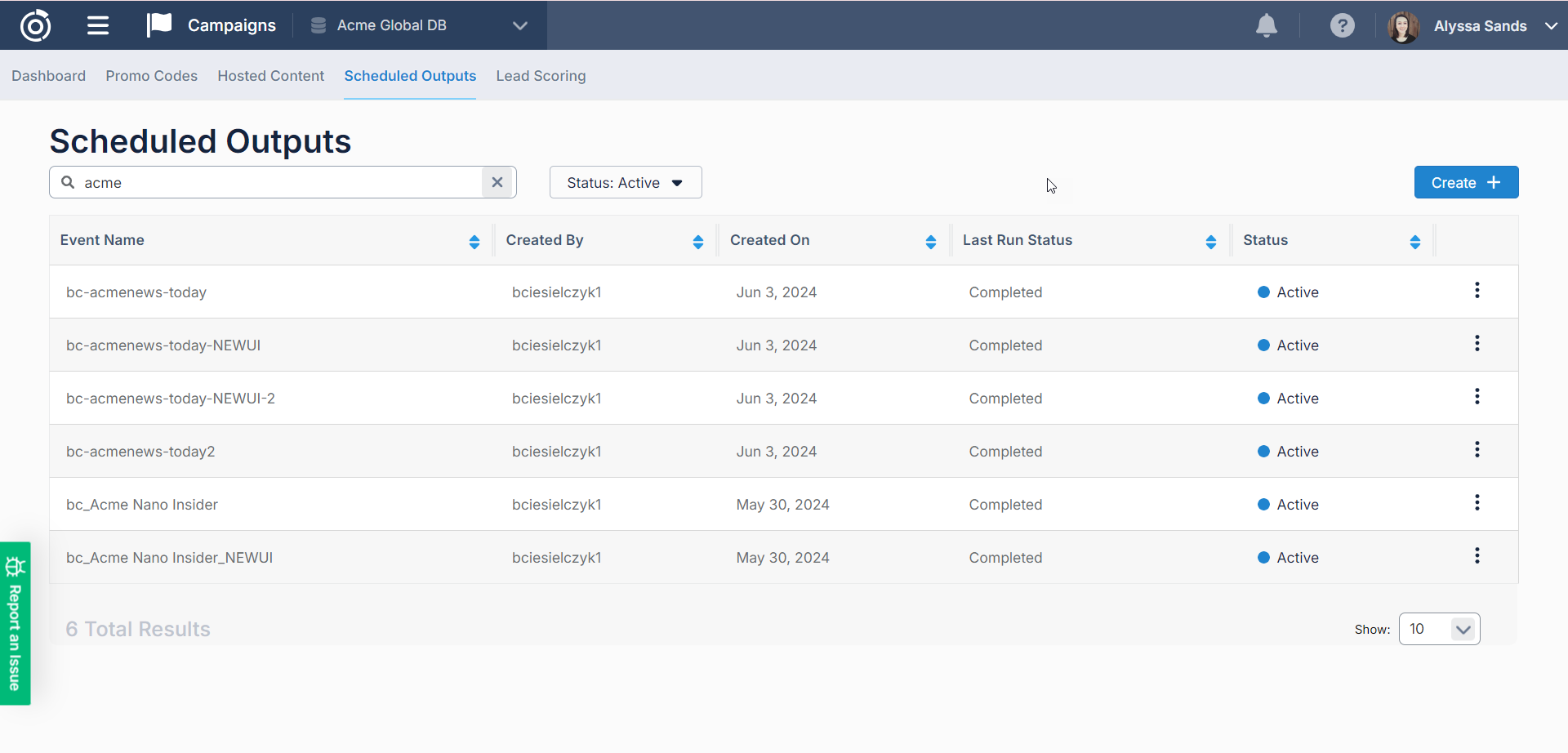Open actions menu for bc-acmenews-today row
The width and height of the screenshot is (1568, 753).
tap(1477, 291)
